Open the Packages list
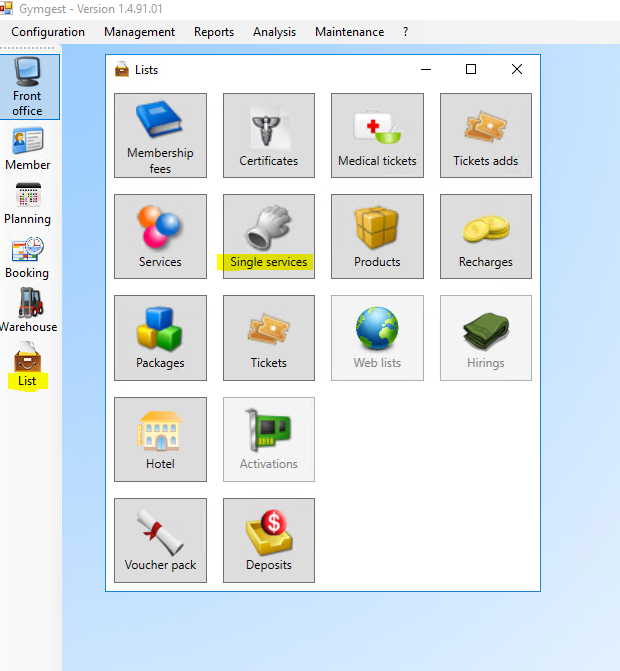Image resolution: width=620 pixels, height=671 pixels. [x=160, y=338]
